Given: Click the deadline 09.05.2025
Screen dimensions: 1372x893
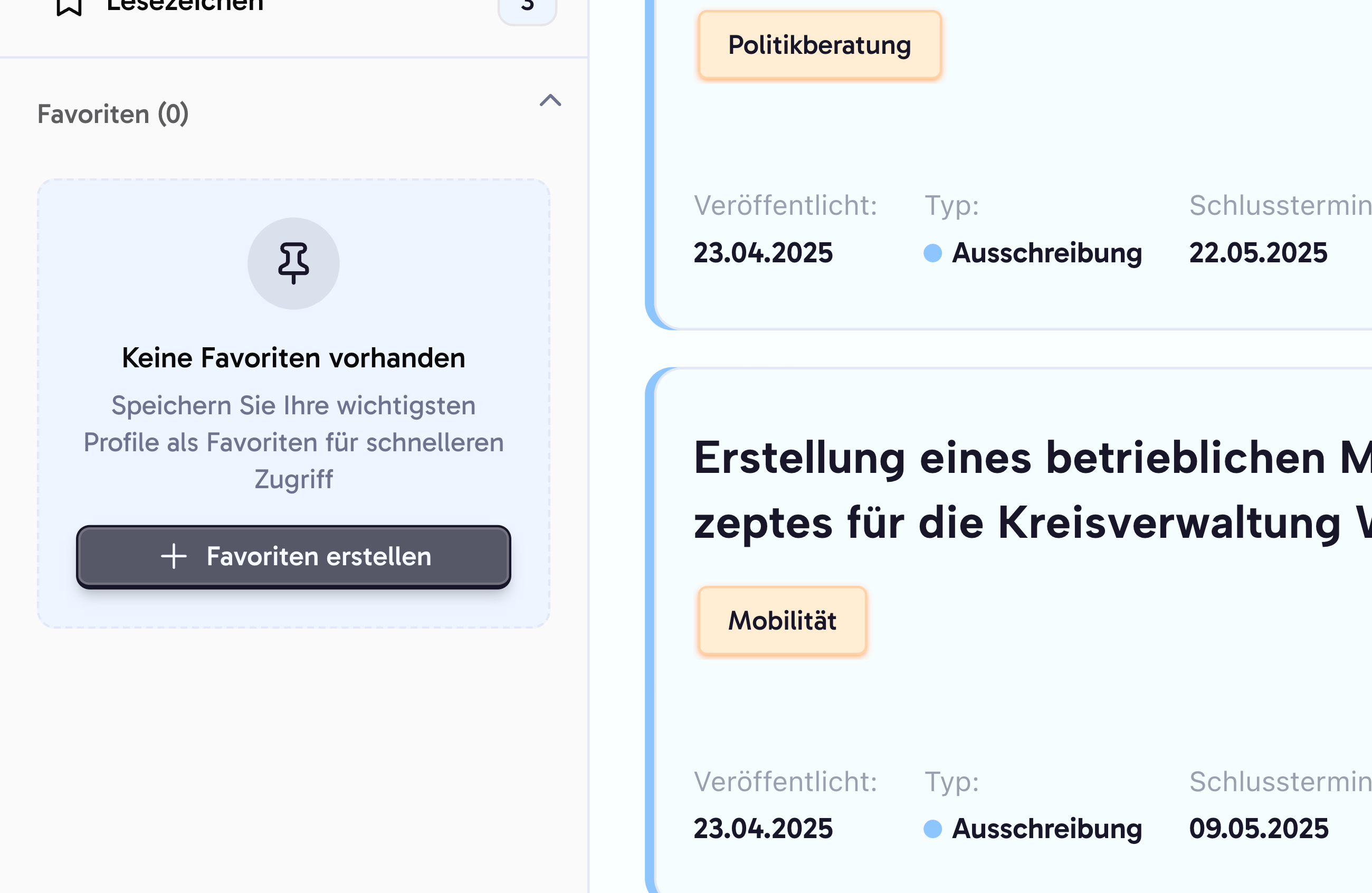Looking at the screenshot, I should [x=1259, y=829].
